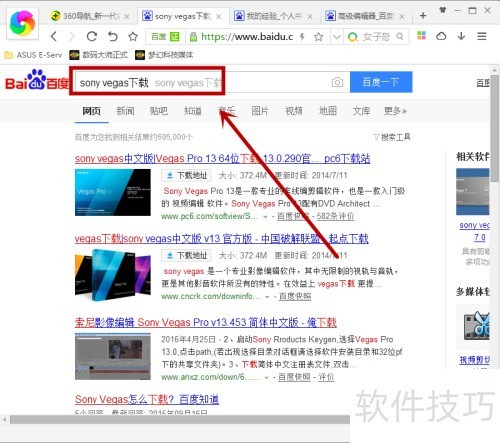Close the 360导航 tab
Viewport: 500px width, 443px height.
[x=127, y=16]
